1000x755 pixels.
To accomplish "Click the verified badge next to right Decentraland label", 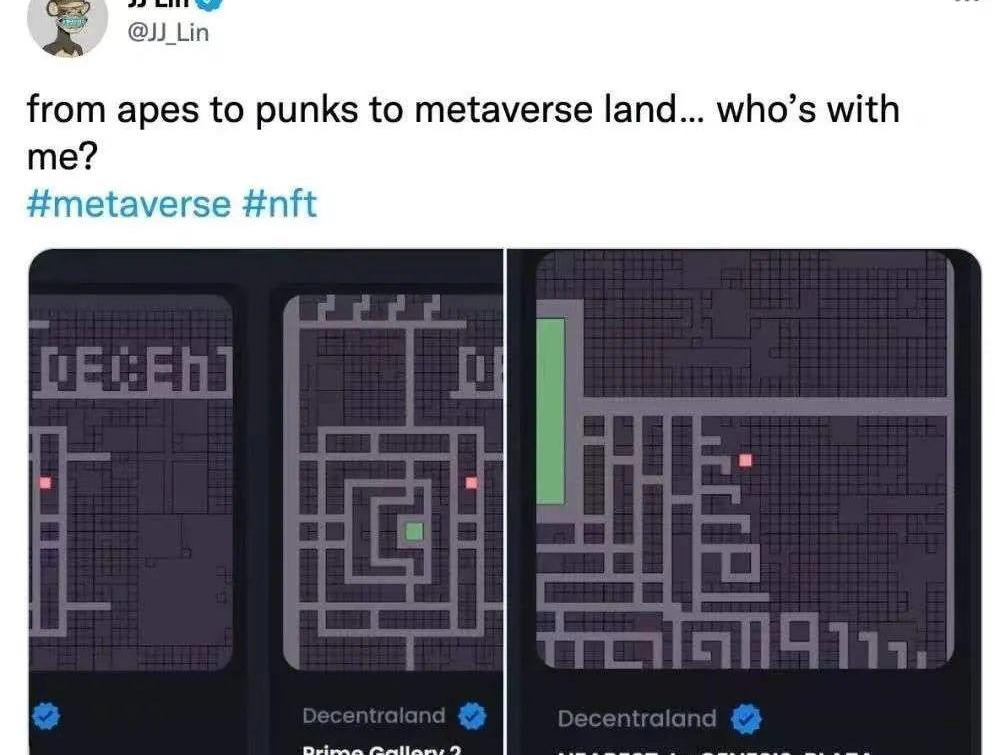I will (746, 719).
